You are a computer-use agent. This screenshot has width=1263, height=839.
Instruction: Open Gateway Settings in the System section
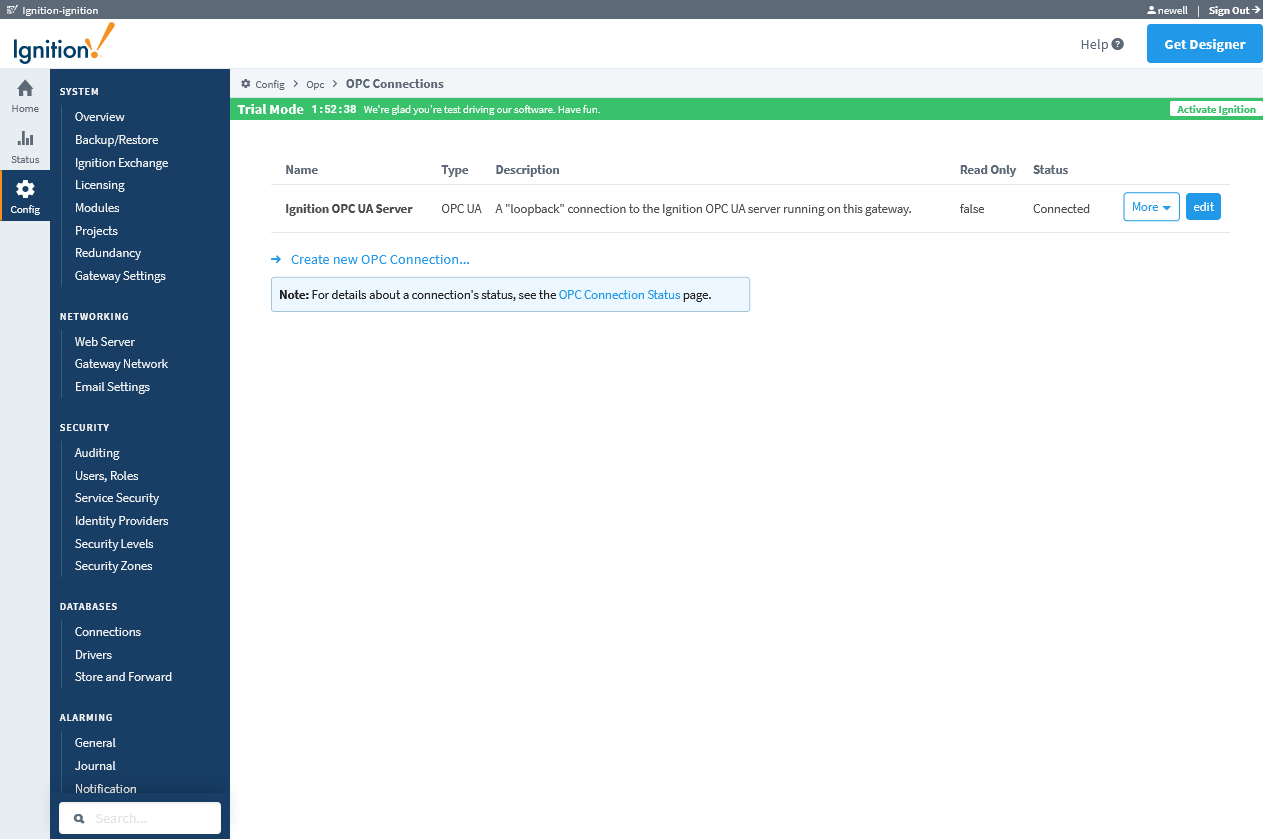click(x=120, y=275)
